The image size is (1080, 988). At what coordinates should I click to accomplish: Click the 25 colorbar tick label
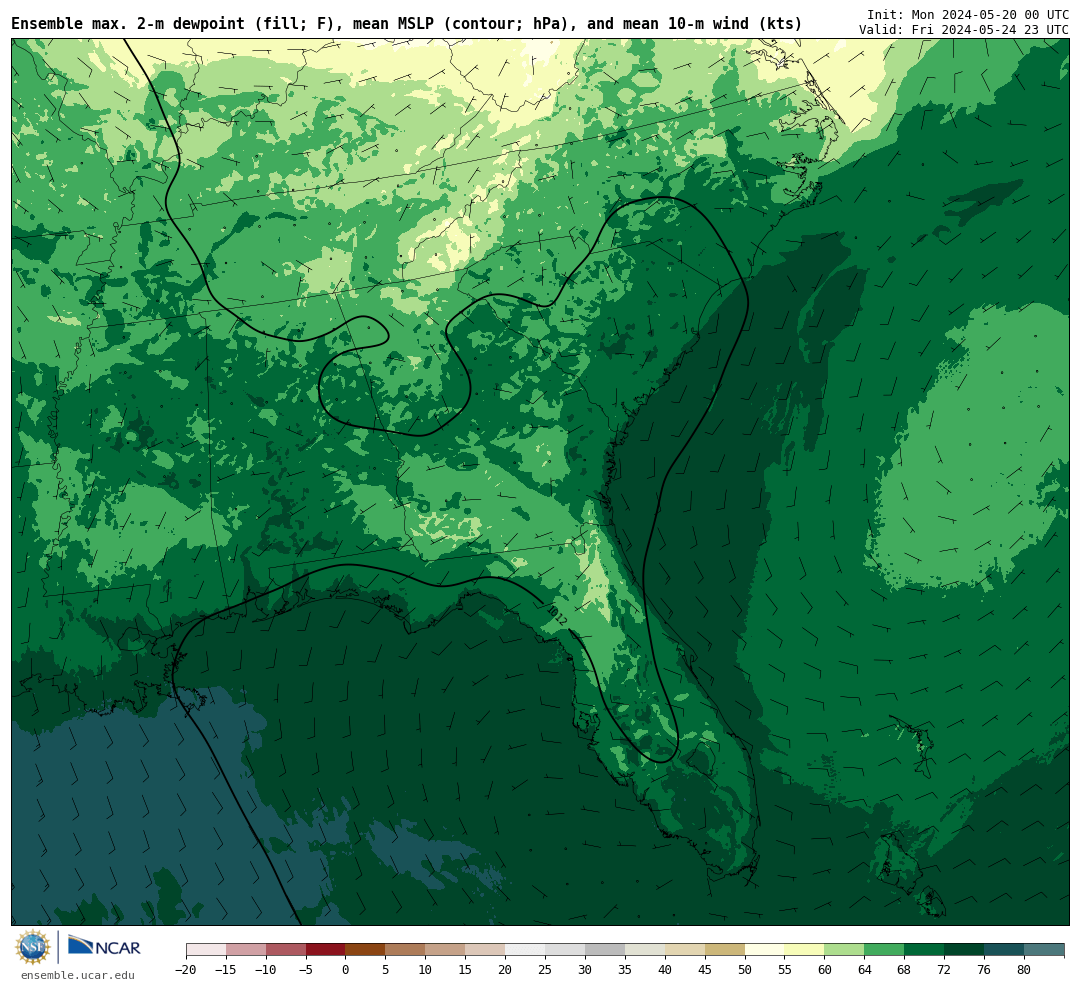[546, 970]
